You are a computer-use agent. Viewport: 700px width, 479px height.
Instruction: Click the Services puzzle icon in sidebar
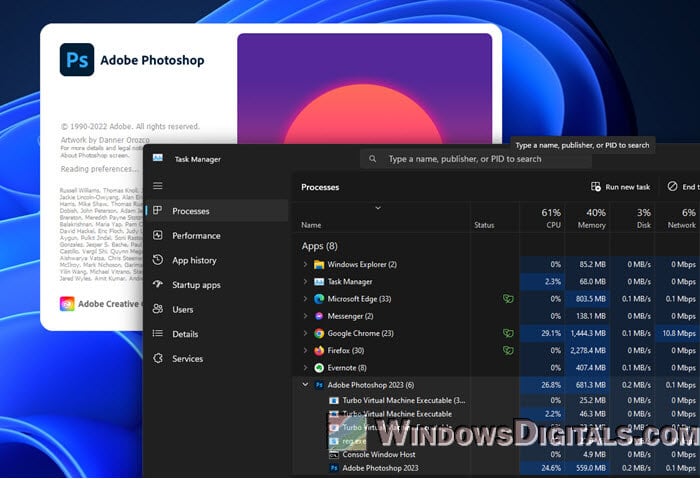[158, 358]
